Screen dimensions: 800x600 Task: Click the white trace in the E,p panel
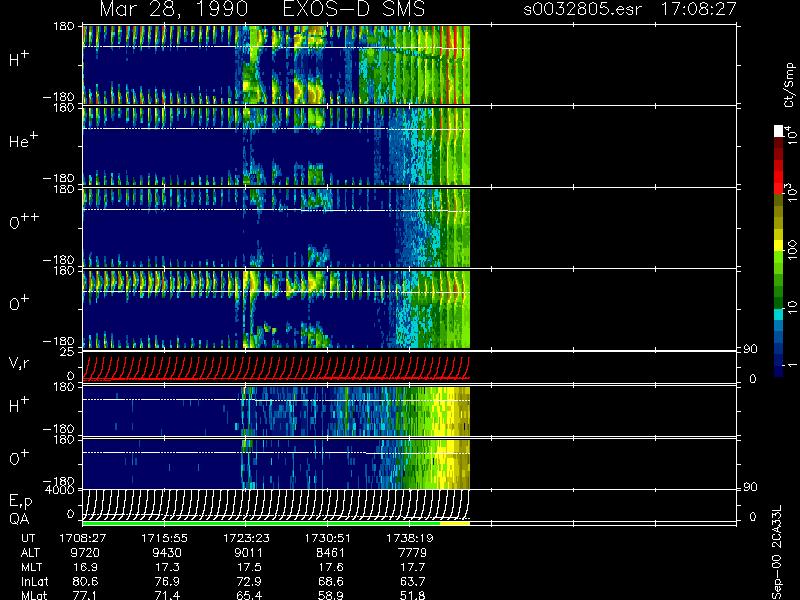point(276,504)
